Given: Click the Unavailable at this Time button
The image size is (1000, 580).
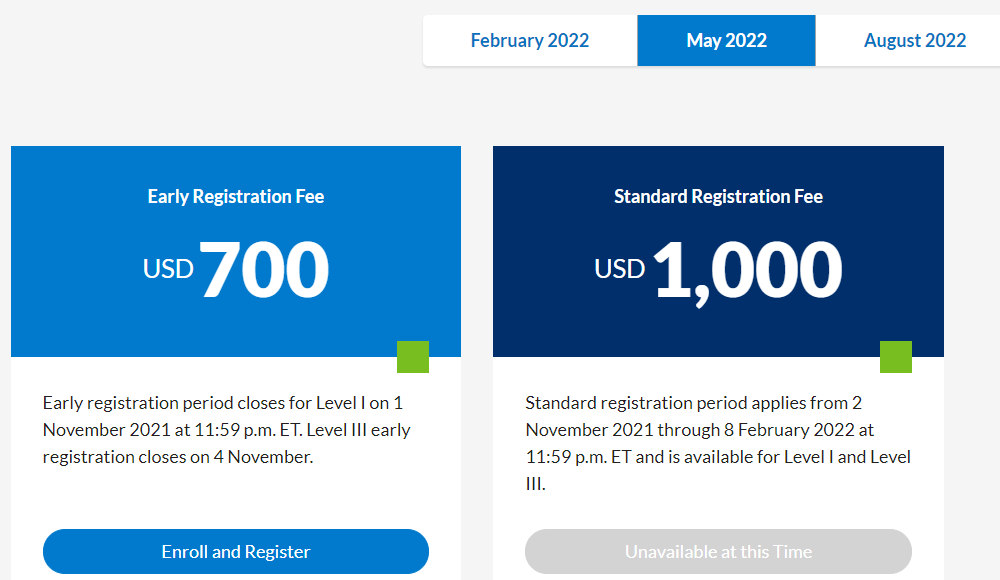Looking at the screenshot, I should click(x=718, y=552).
